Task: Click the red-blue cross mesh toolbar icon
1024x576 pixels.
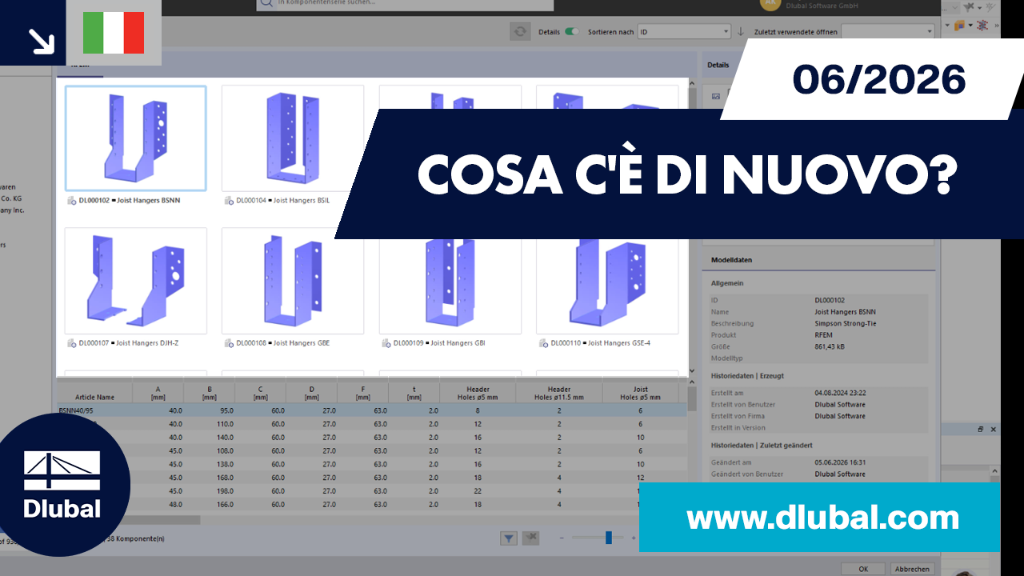Action: click(x=982, y=25)
